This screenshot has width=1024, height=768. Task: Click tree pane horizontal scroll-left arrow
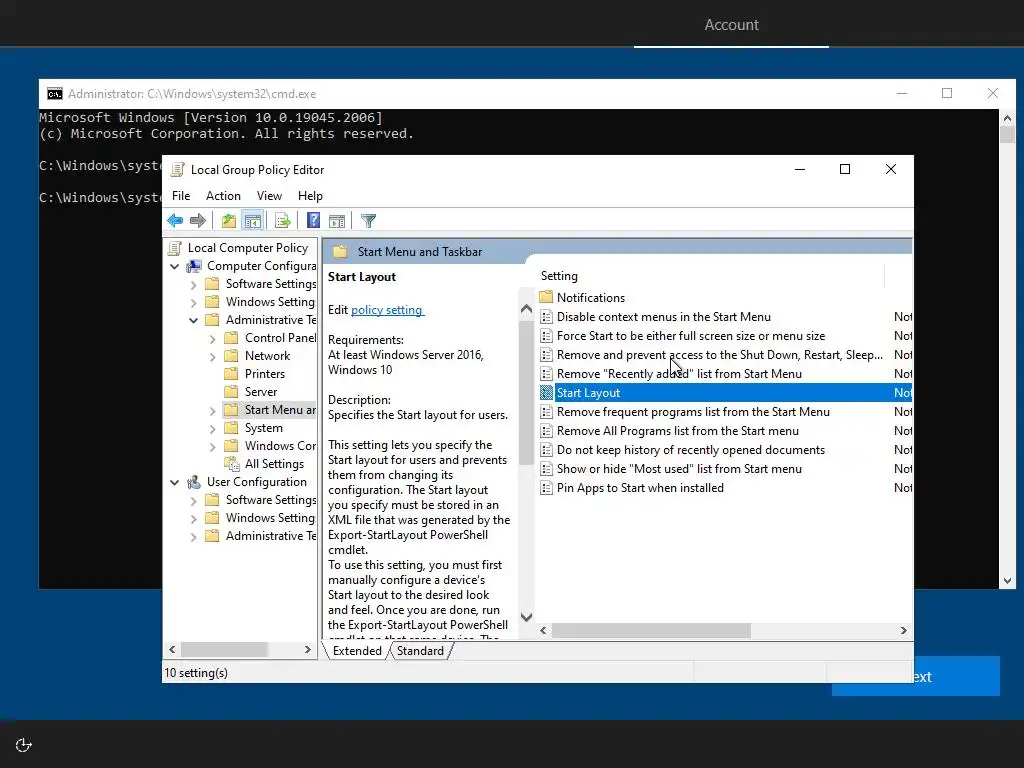coord(172,650)
